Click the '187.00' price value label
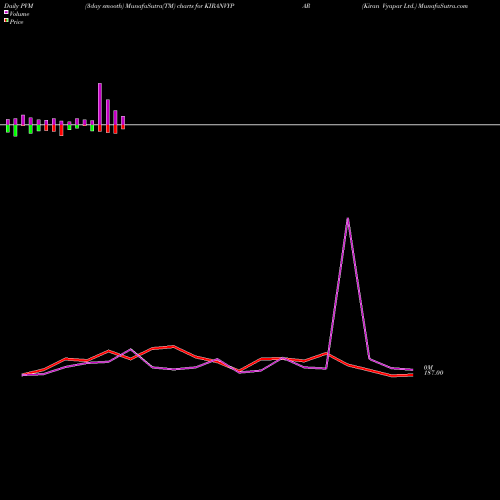The image size is (500, 500). (x=433, y=373)
